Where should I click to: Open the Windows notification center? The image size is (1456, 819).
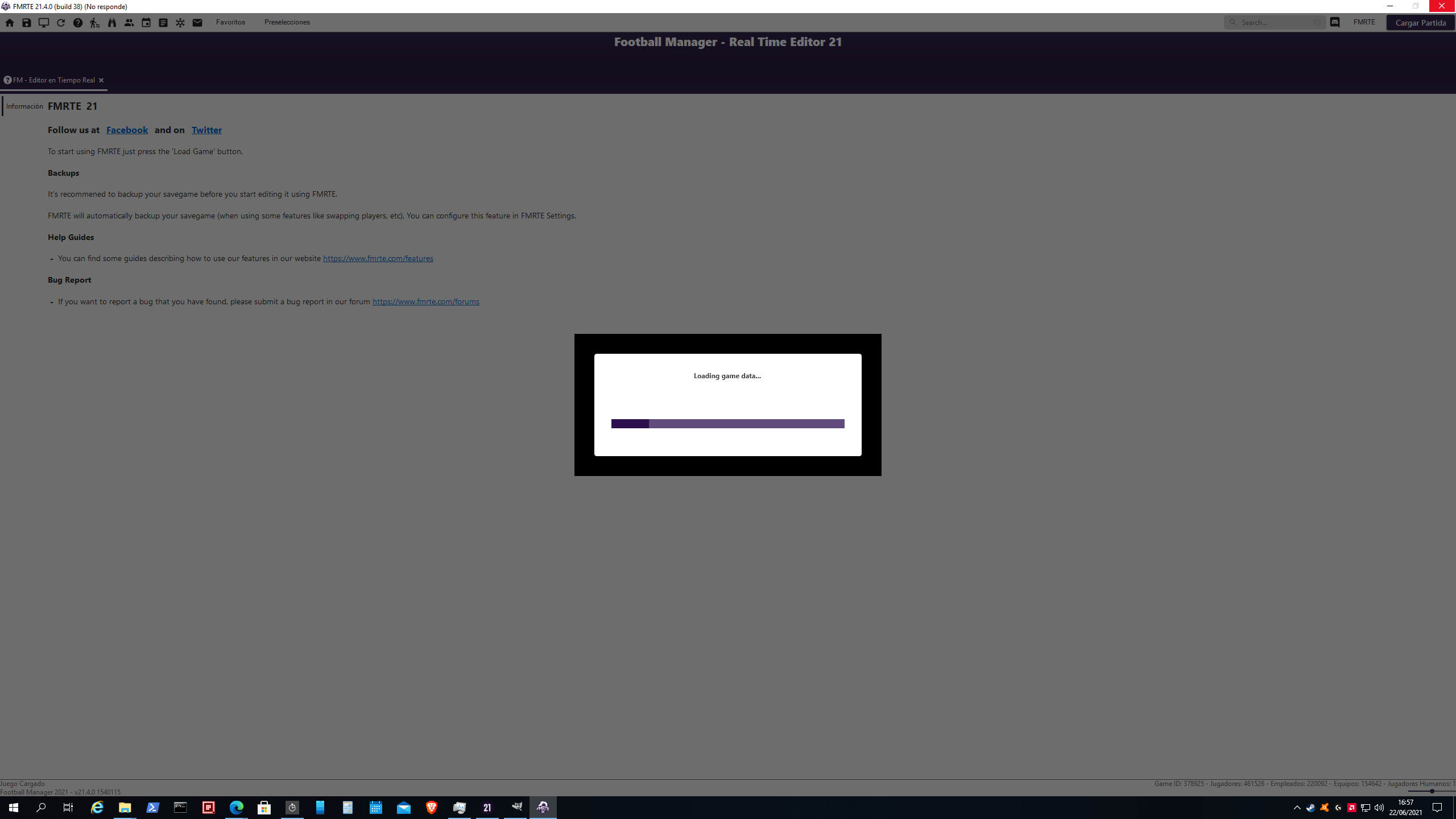coord(1437,808)
